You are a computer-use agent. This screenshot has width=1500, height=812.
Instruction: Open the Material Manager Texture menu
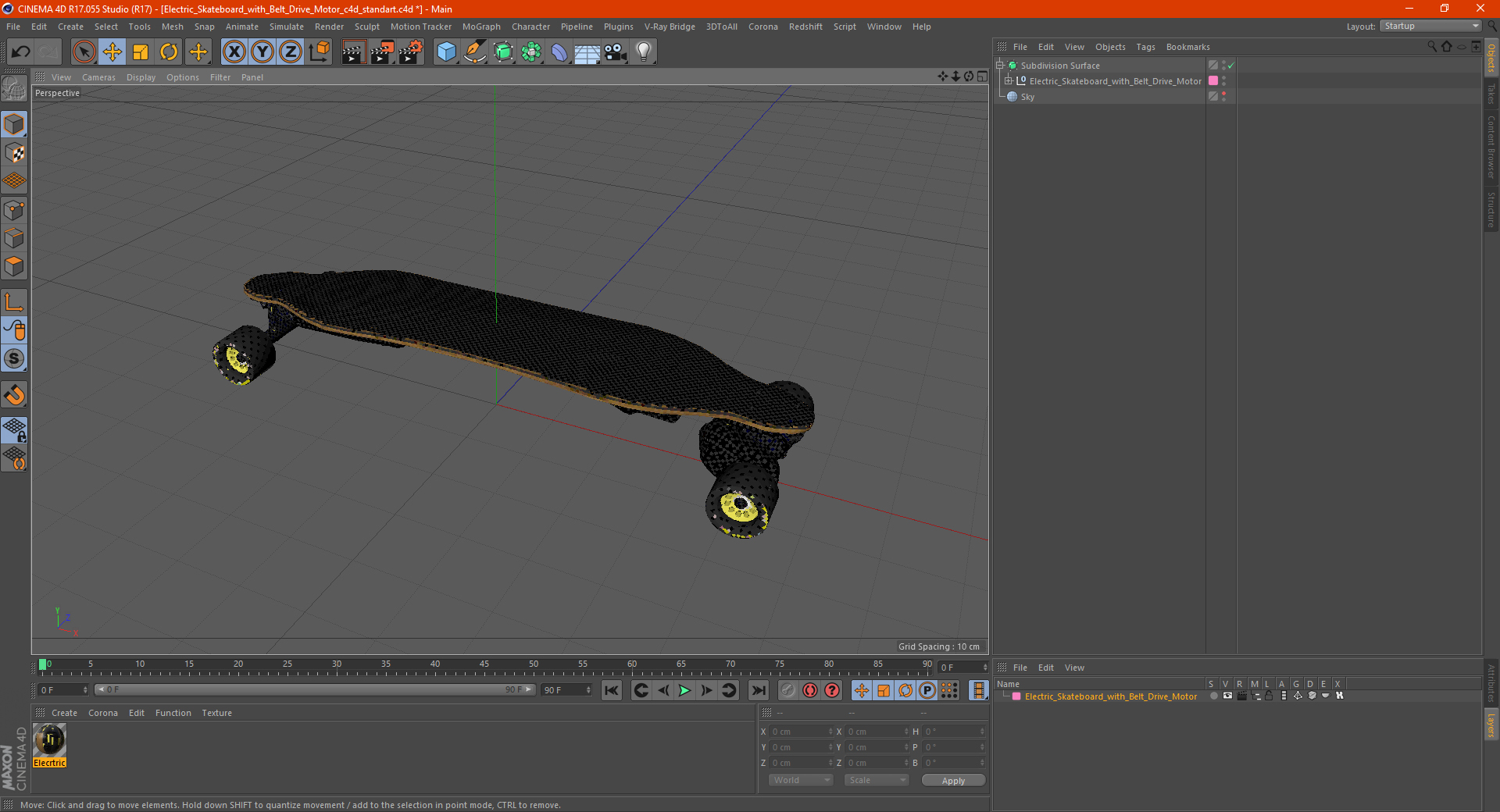tap(216, 713)
